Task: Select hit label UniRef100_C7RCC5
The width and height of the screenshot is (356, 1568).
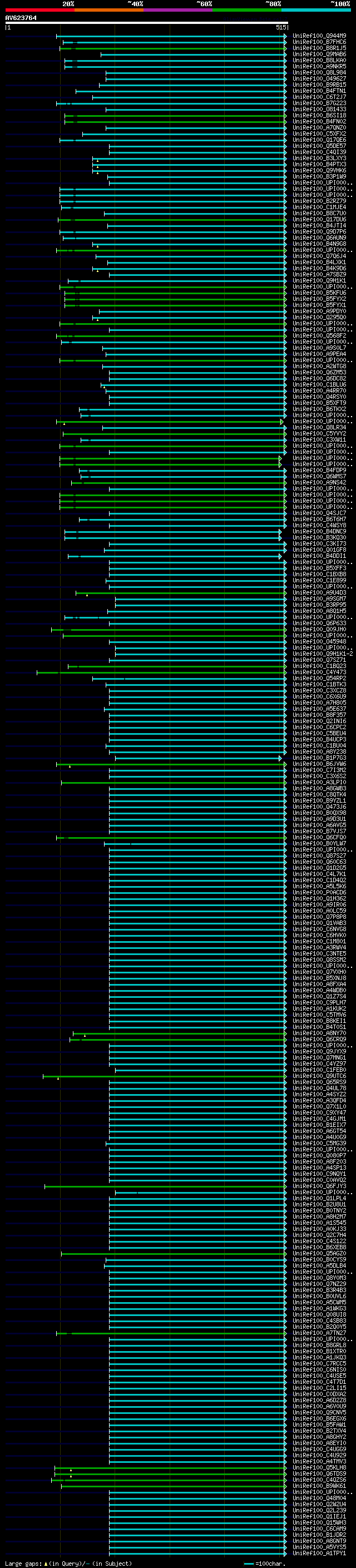Action: (x=319, y=1363)
